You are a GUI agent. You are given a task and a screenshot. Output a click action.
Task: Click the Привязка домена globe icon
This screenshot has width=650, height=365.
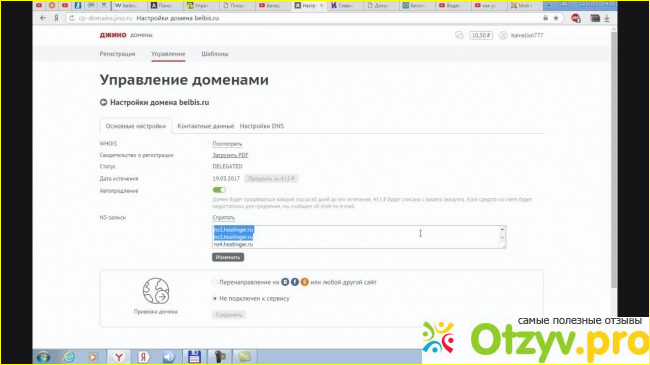[x=156, y=291]
